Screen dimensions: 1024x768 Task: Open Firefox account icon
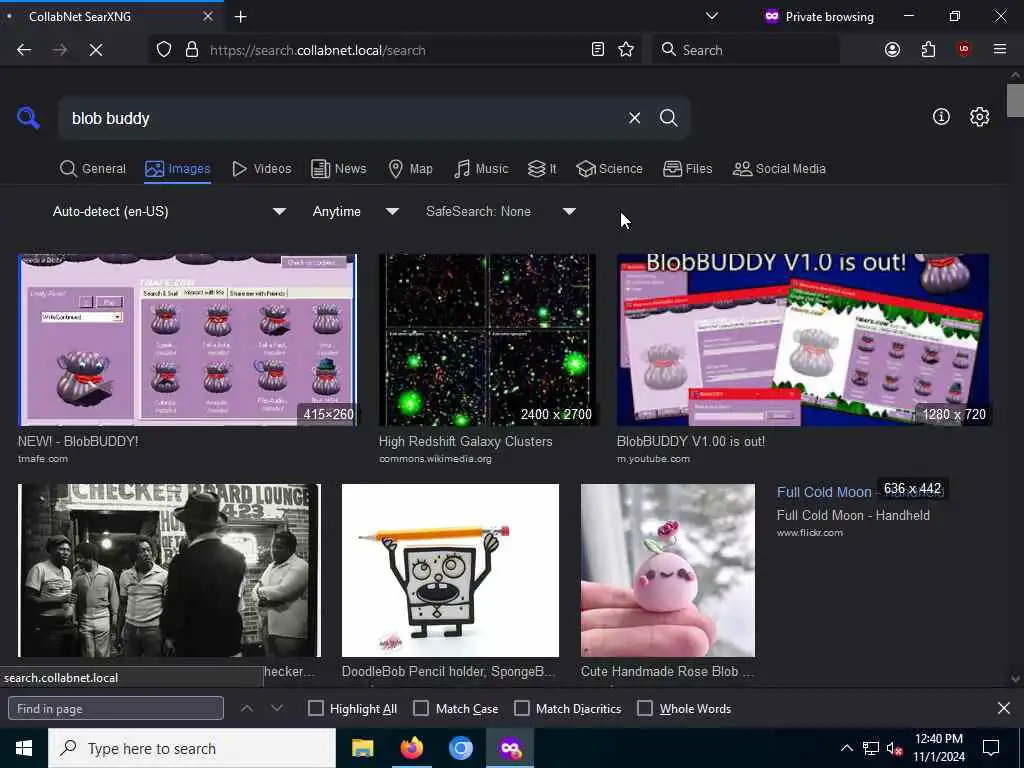click(x=892, y=50)
